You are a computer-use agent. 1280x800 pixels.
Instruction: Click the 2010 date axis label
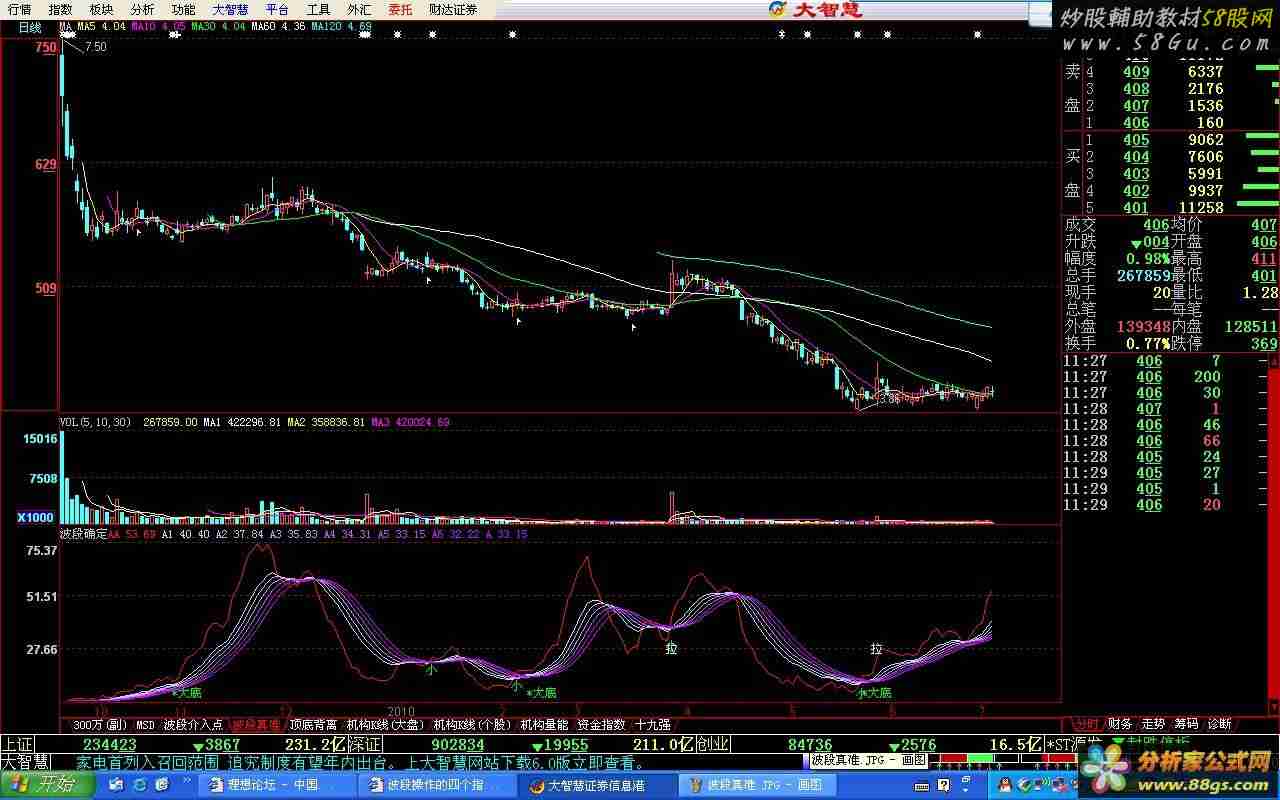tap(401, 709)
